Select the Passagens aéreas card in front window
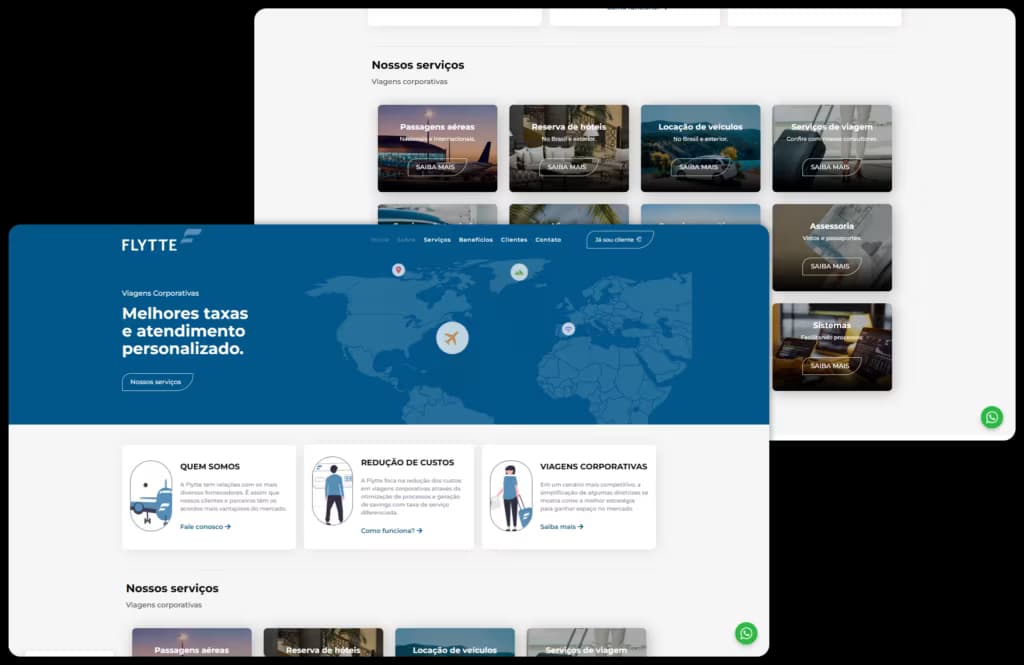The height and width of the screenshot is (665, 1024). point(191,642)
